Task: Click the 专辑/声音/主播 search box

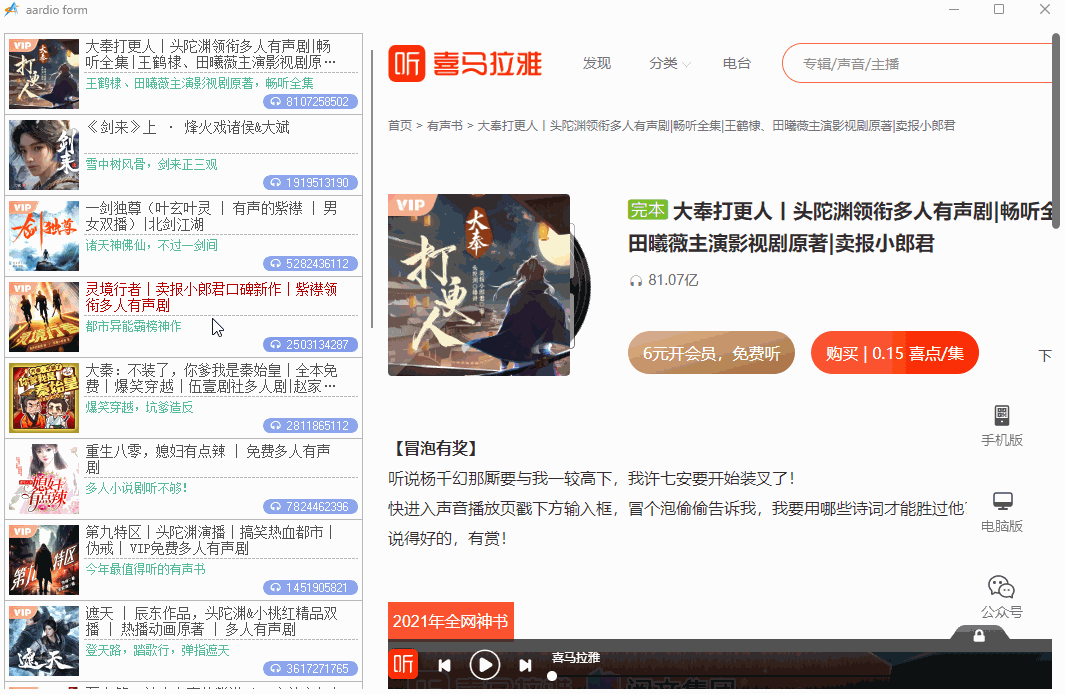Action: pos(917,64)
